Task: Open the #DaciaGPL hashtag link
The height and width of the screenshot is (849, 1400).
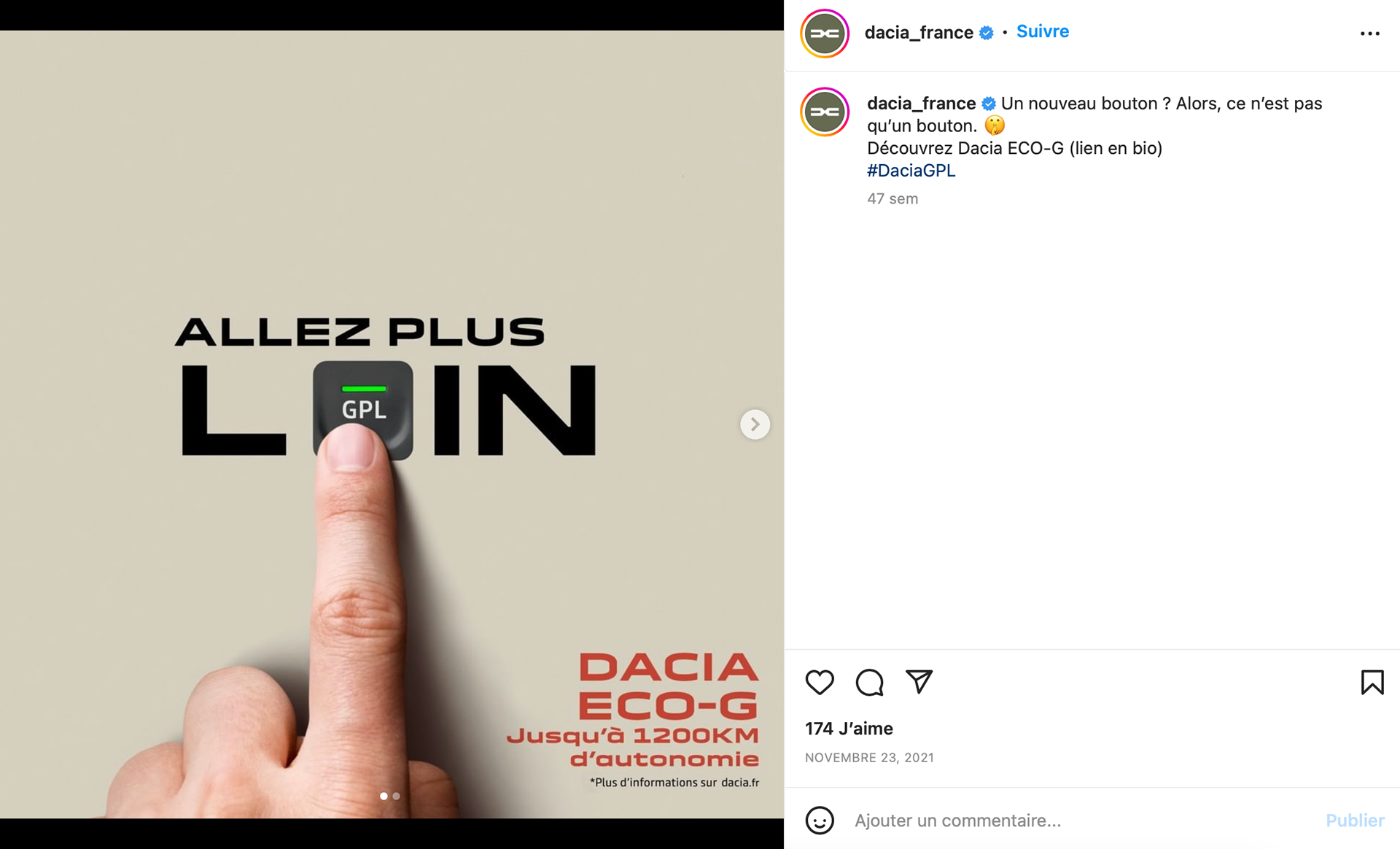Action: 911,171
